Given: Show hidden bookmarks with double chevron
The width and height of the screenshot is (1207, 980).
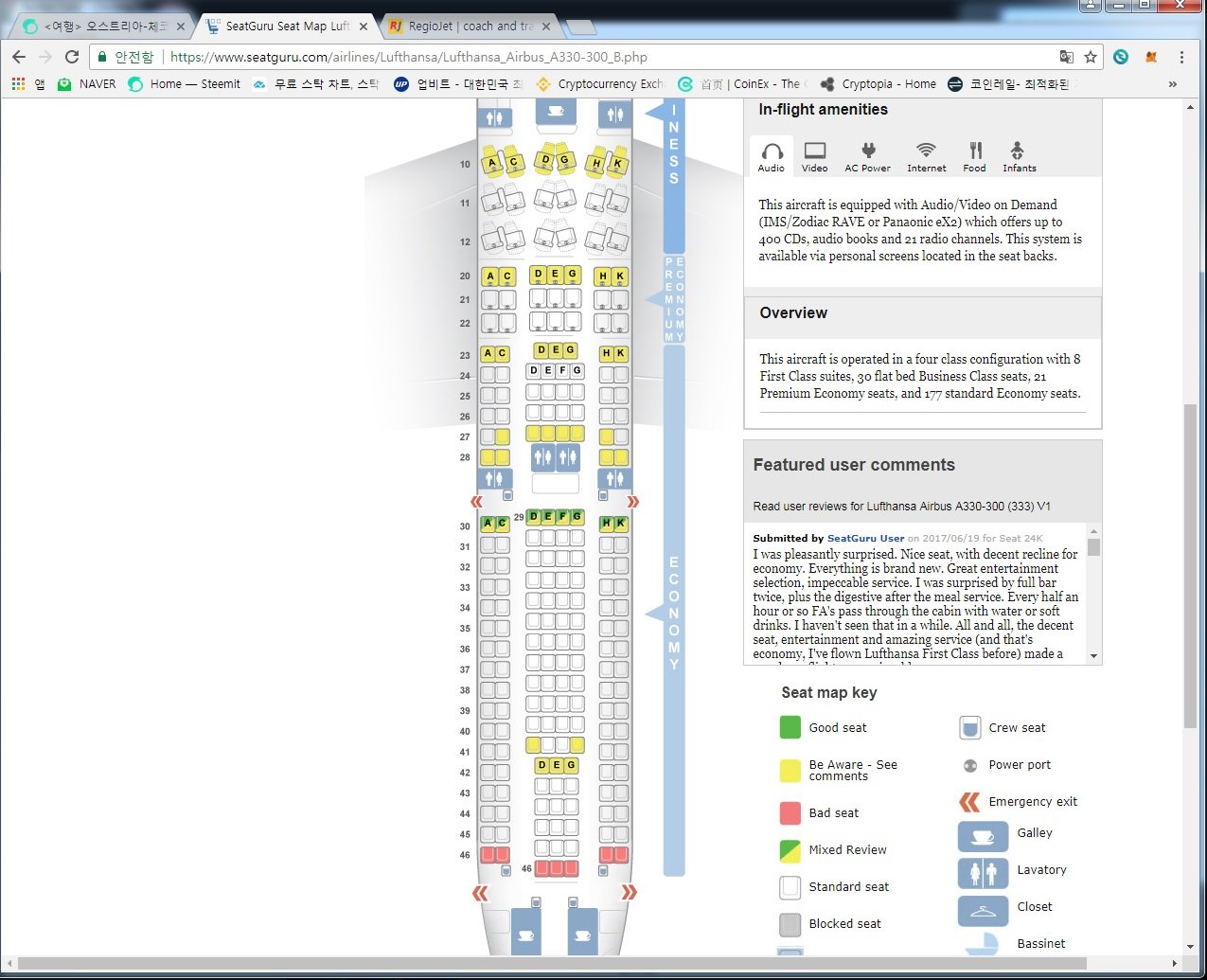Looking at the screenshot, I should pyautogui.click(x=1172, y=84).
